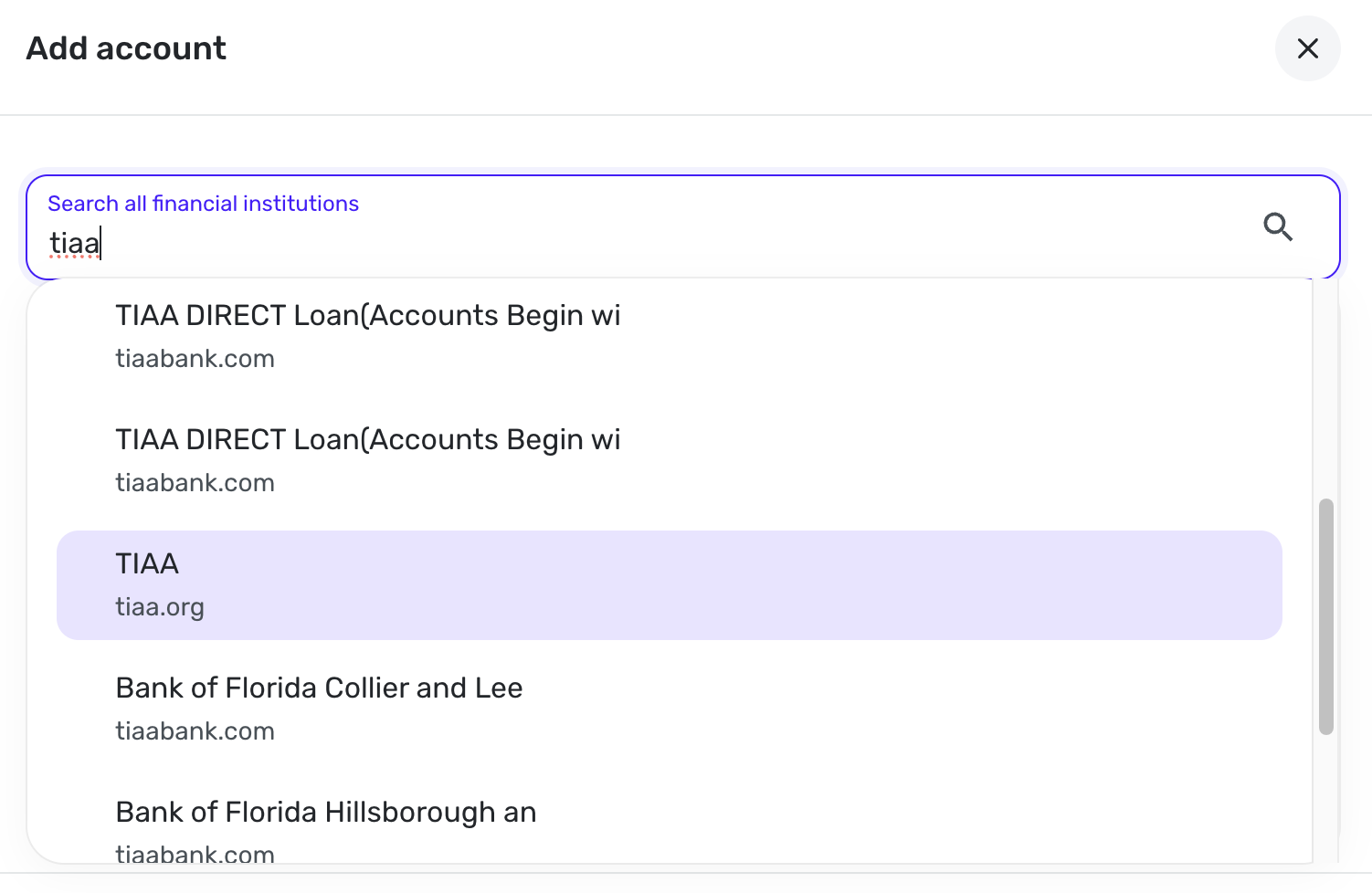Click scrollbar track below the thumb
1372x893 pixels.
1326,794
